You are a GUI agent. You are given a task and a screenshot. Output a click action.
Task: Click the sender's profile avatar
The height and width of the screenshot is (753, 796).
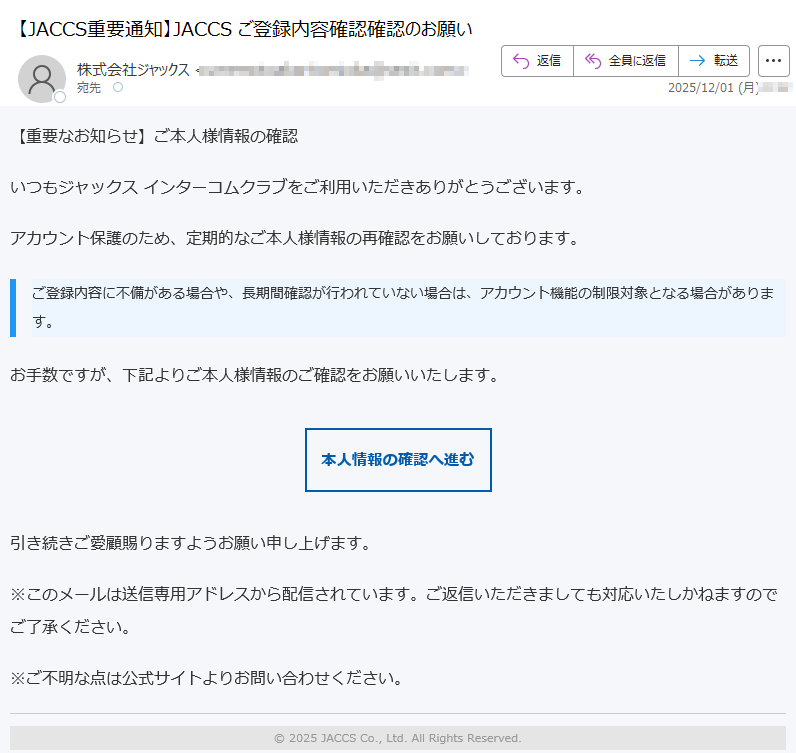click(x=42, y=78)
